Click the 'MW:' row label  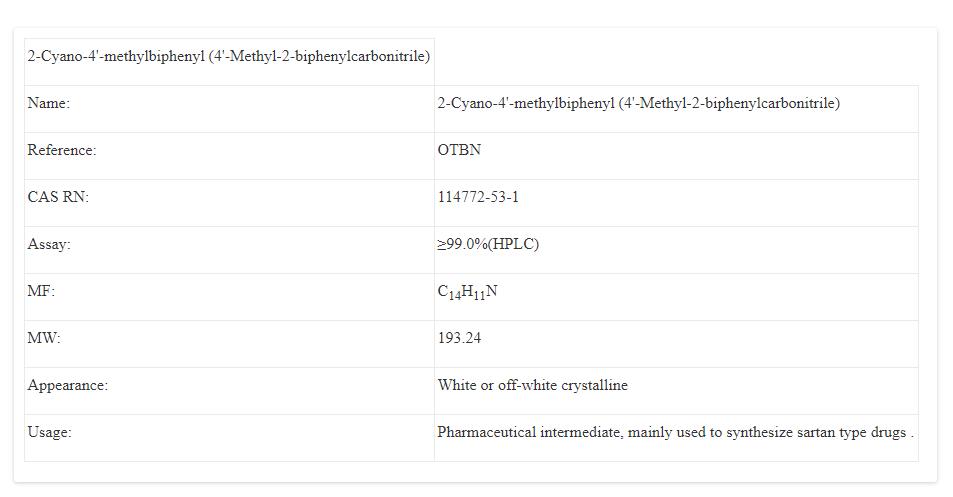[44, 338]
